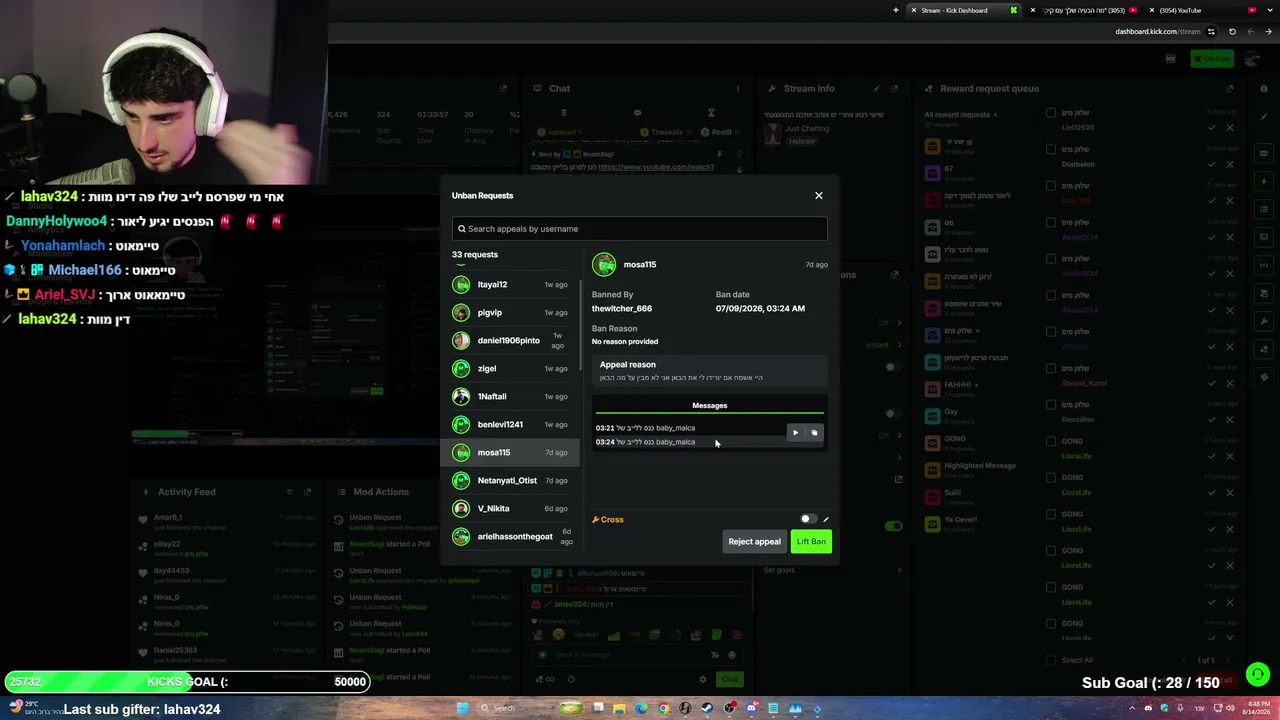Switch to the (3054) YouTube tab
This screenshot has height=720, width=1280.
click(1200, 10)
